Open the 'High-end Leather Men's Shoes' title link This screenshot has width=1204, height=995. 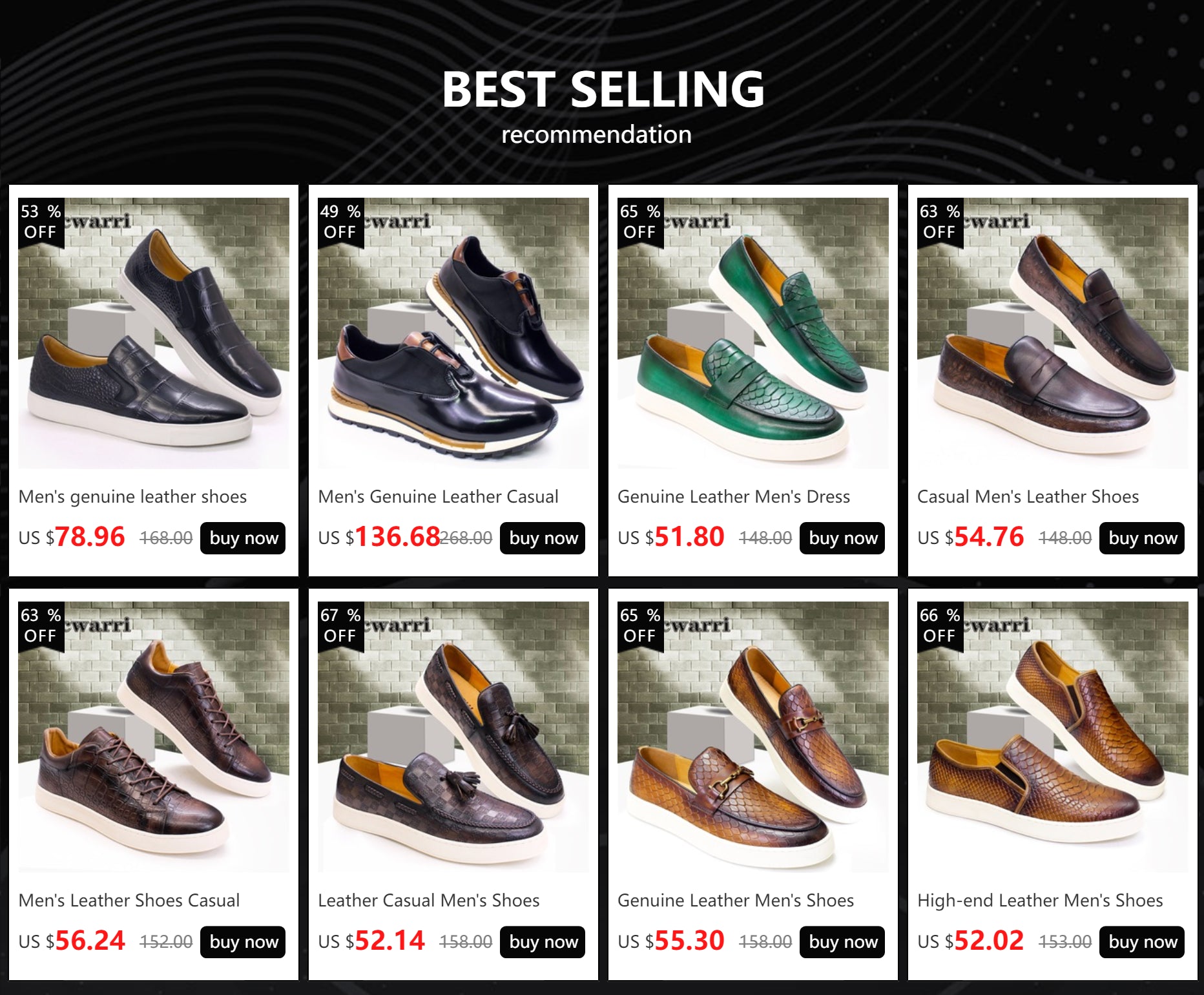(x=1040, y=900)
